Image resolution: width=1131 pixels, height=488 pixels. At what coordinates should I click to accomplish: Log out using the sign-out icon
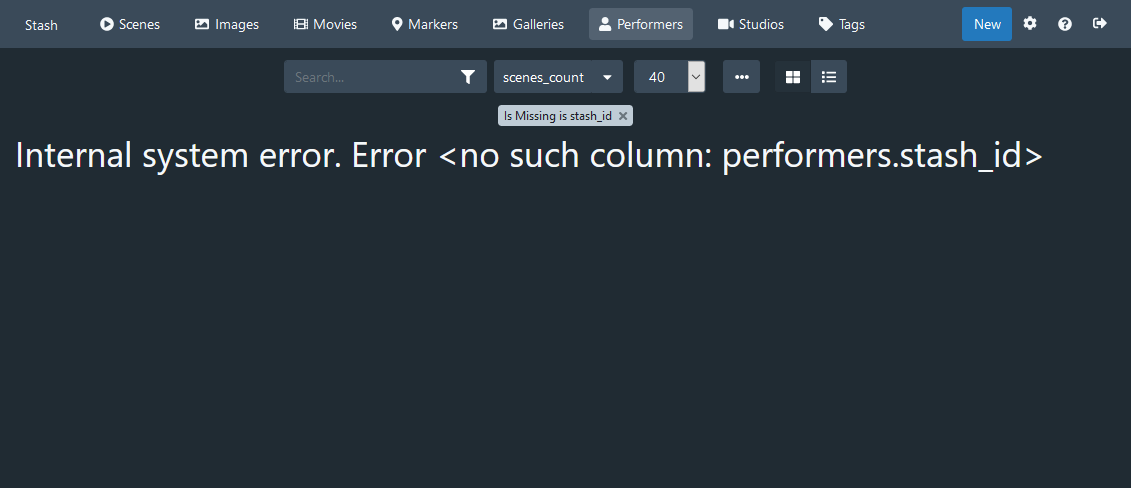coord(1099,24)
